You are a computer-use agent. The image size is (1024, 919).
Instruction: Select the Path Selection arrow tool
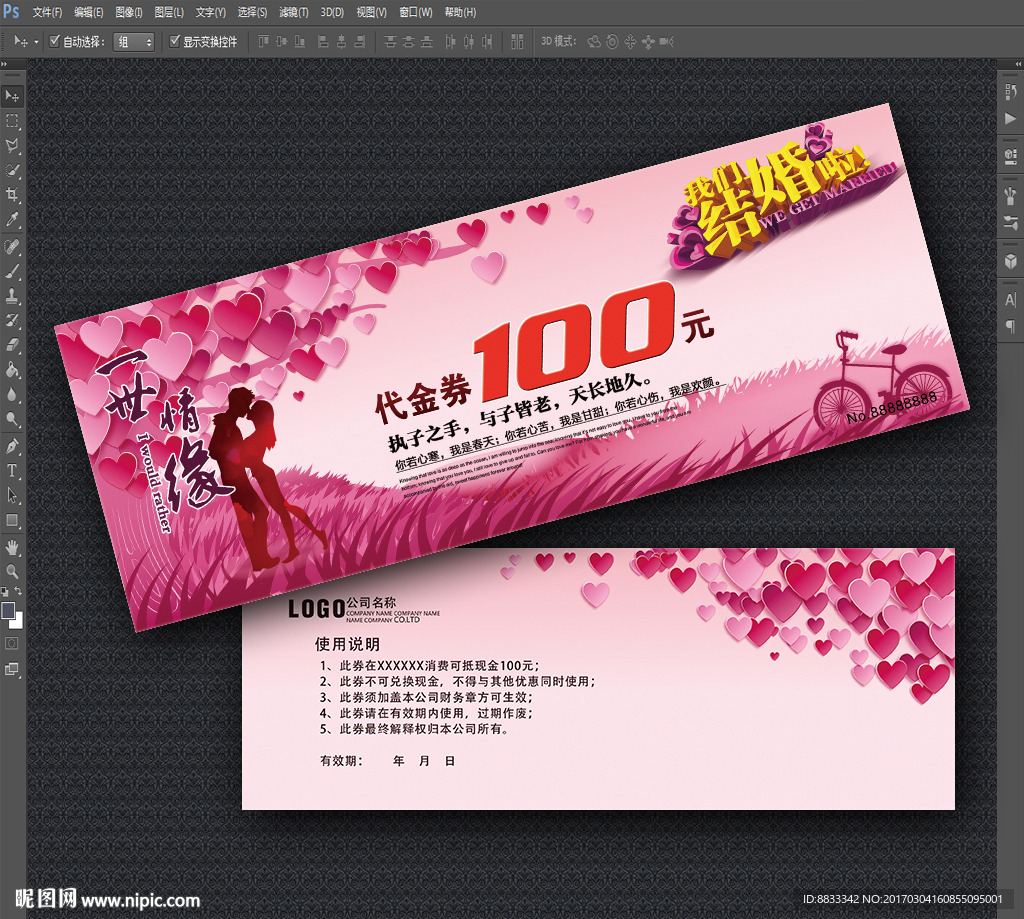12,495
